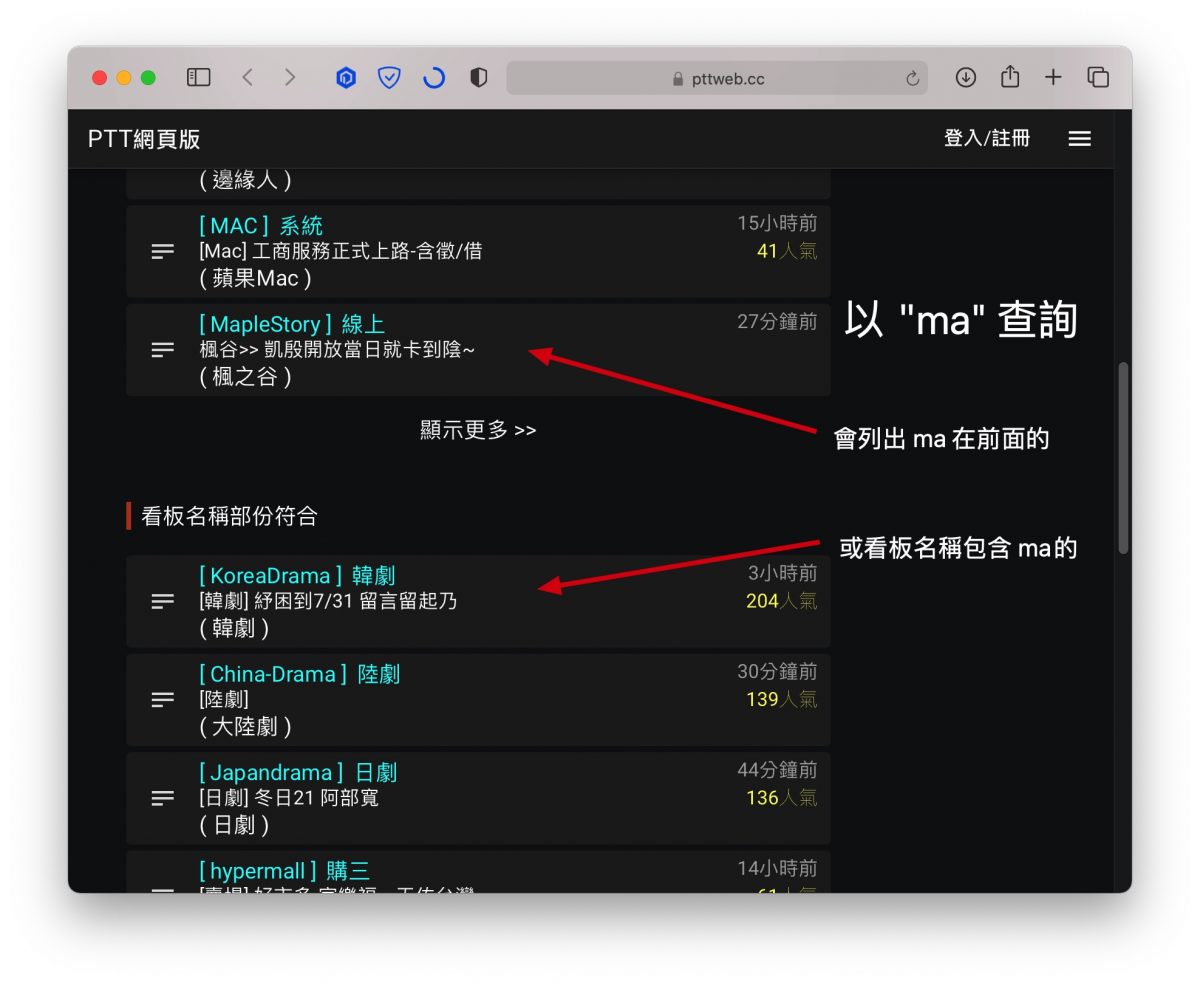The image size is (1200, 983).
Task: Reload the page via address bar icon
Action: (x=912, y=78)
